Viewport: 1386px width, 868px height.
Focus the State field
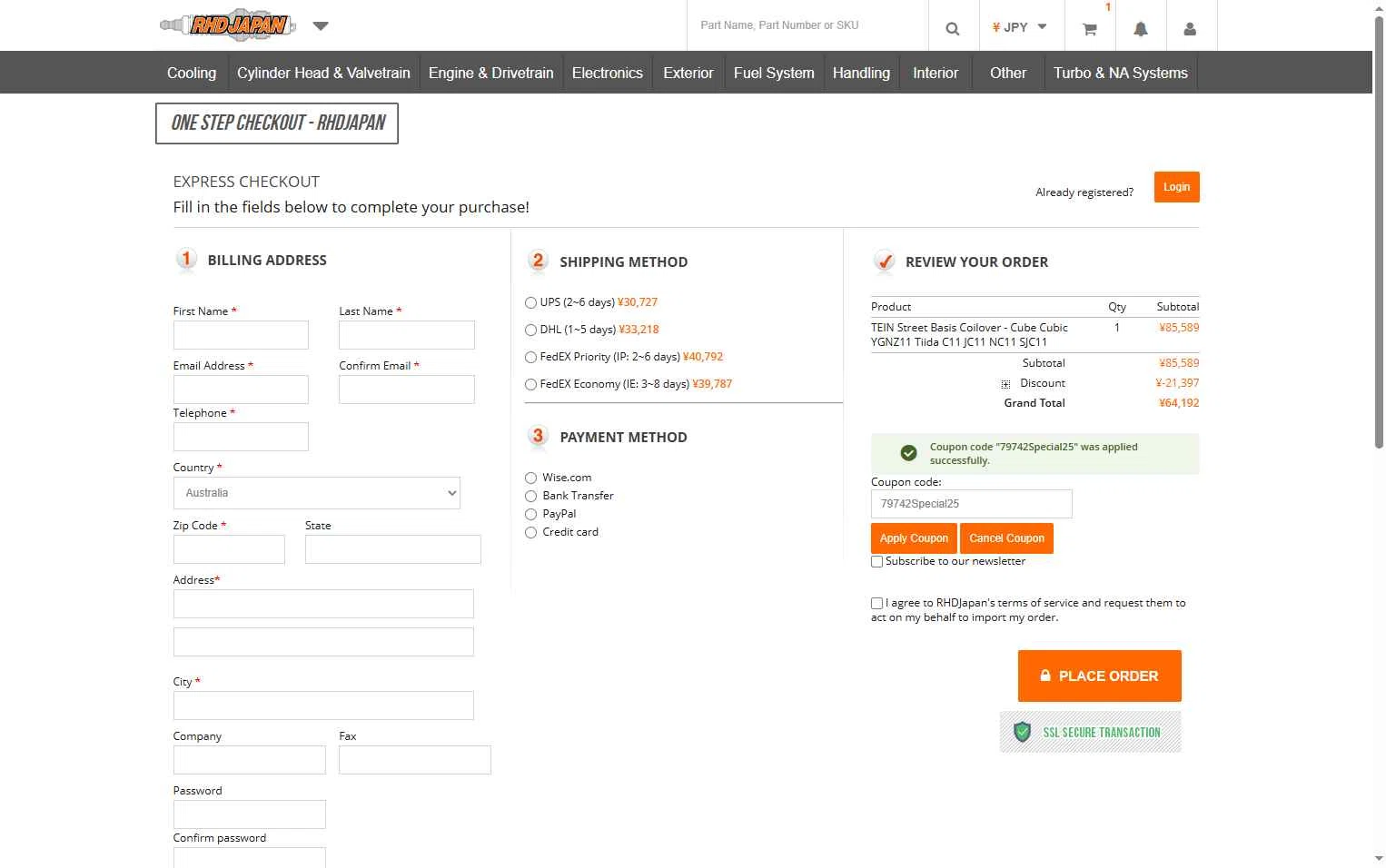pos(393,549)
